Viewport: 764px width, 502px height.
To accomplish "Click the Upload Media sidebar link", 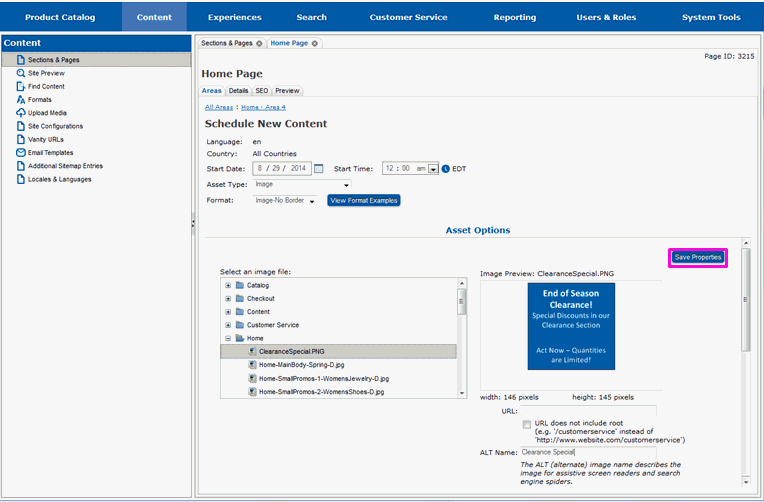I will point(47,113).
